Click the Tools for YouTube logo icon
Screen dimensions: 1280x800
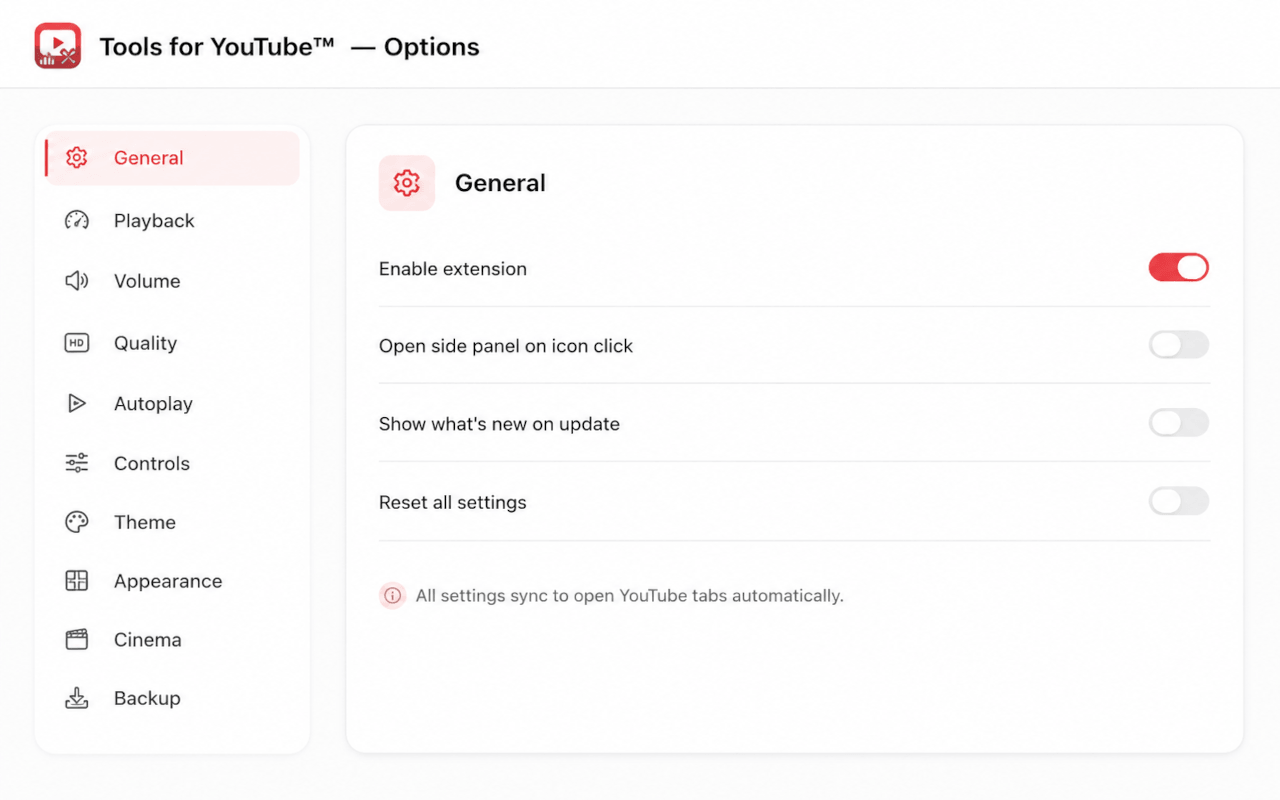[57, 46]
